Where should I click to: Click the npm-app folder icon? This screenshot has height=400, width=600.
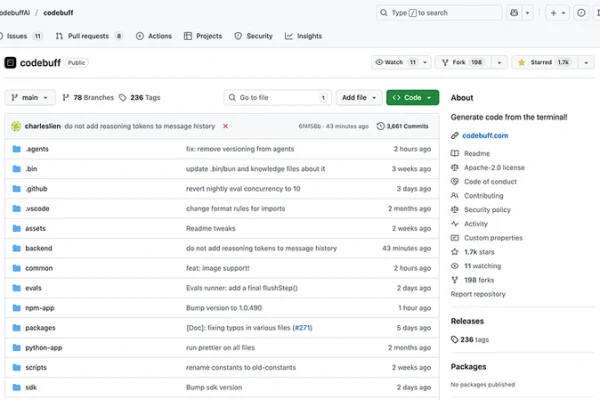[16, 308]
